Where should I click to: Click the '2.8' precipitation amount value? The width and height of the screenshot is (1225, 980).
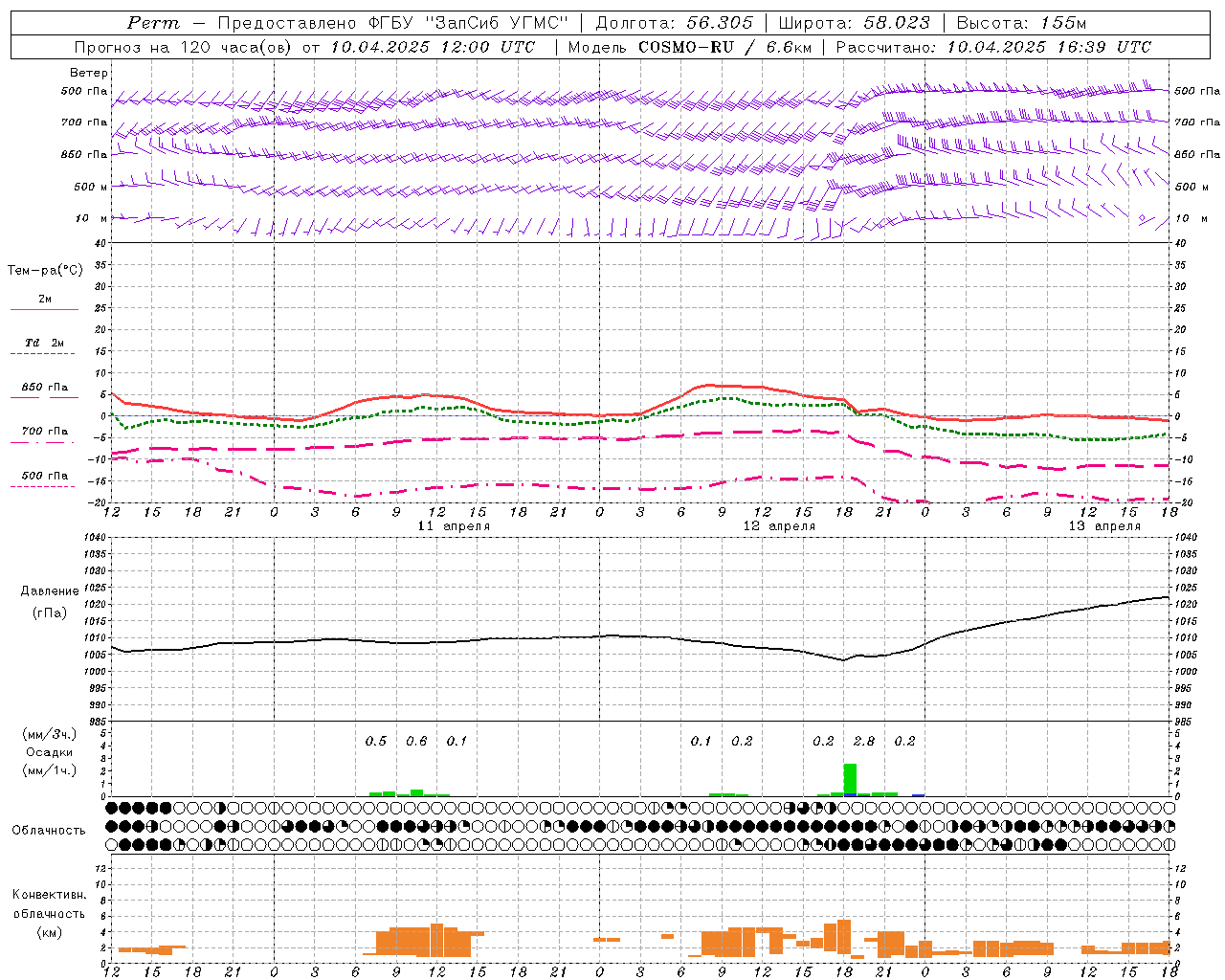(864, 742)
